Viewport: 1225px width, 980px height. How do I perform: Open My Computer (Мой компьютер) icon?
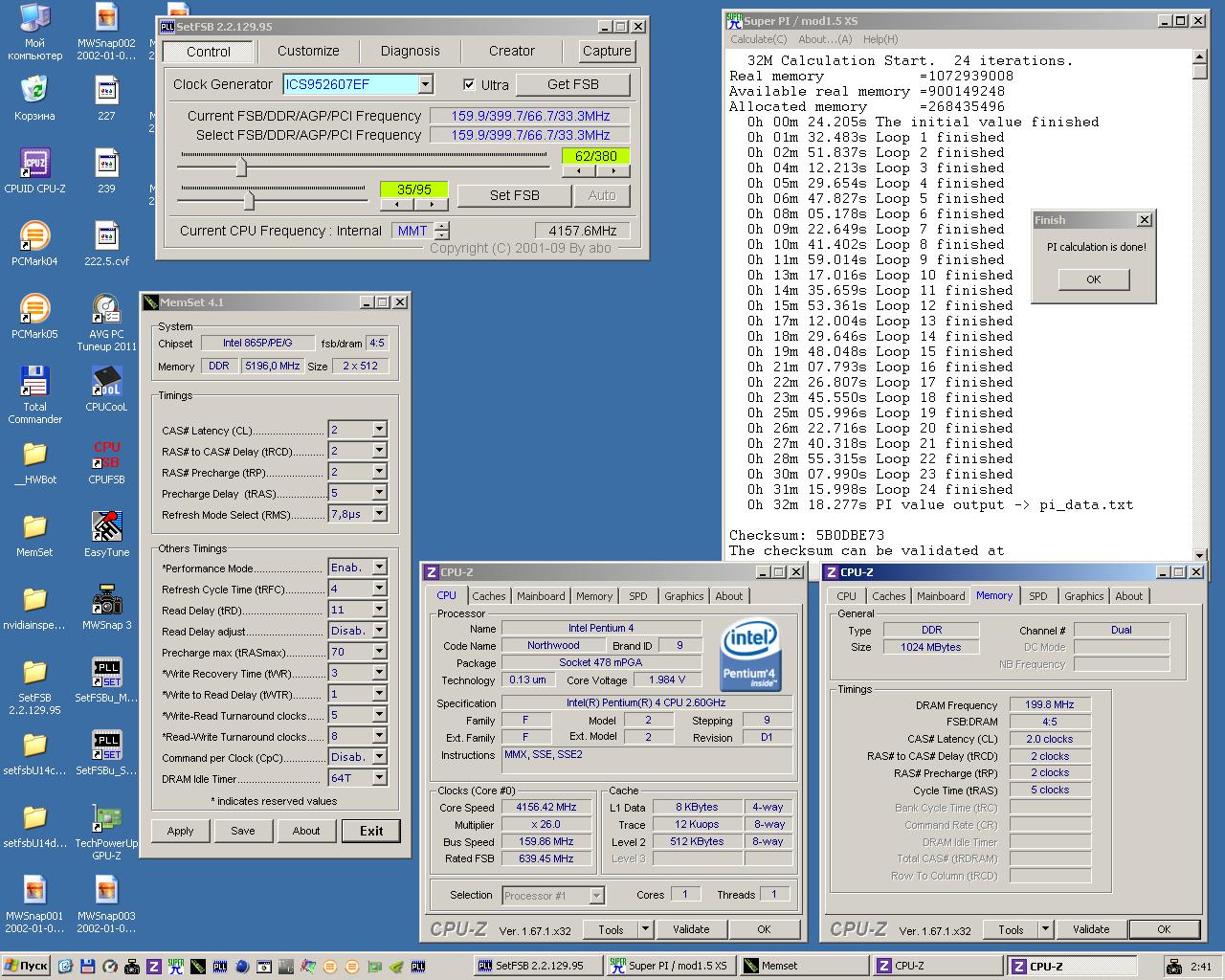pos(34,32)
